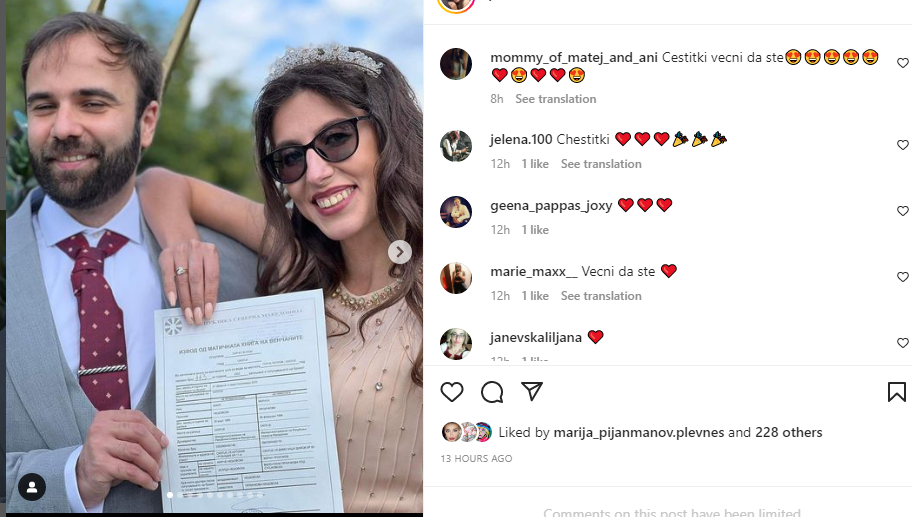The image size is (912, 517).
Task: See translation of Cestitki vecni comment
Action: point(555,99)
